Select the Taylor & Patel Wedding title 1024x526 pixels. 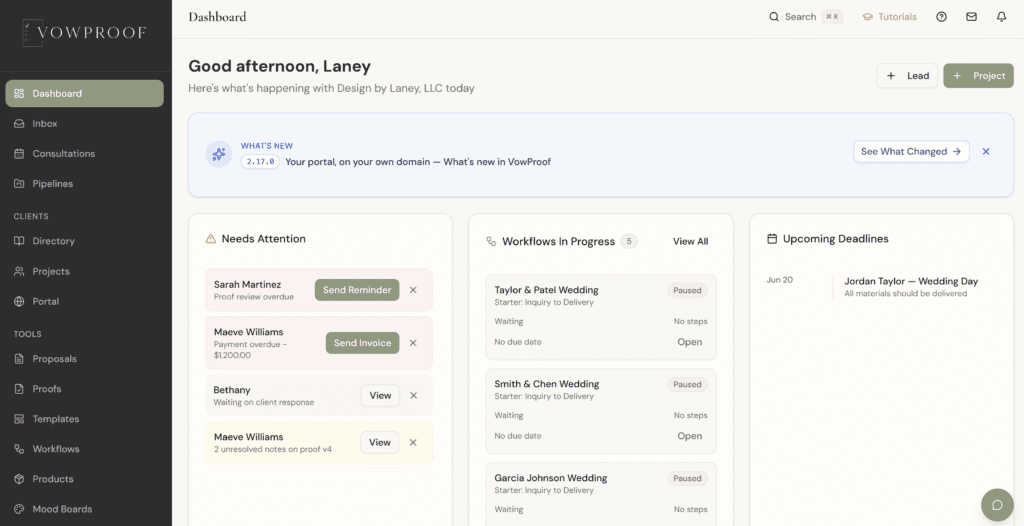[x=546, y=290]
